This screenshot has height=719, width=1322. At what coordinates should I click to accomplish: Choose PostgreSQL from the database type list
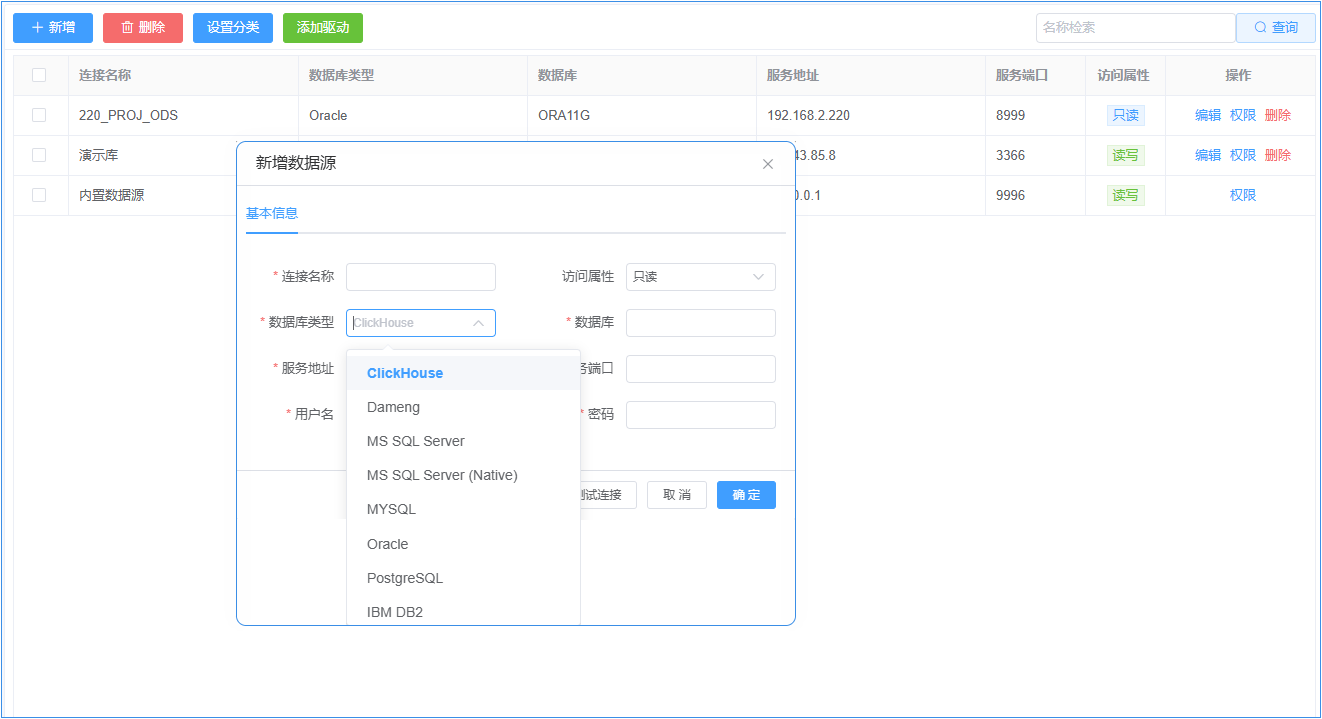tap(463, 578)
